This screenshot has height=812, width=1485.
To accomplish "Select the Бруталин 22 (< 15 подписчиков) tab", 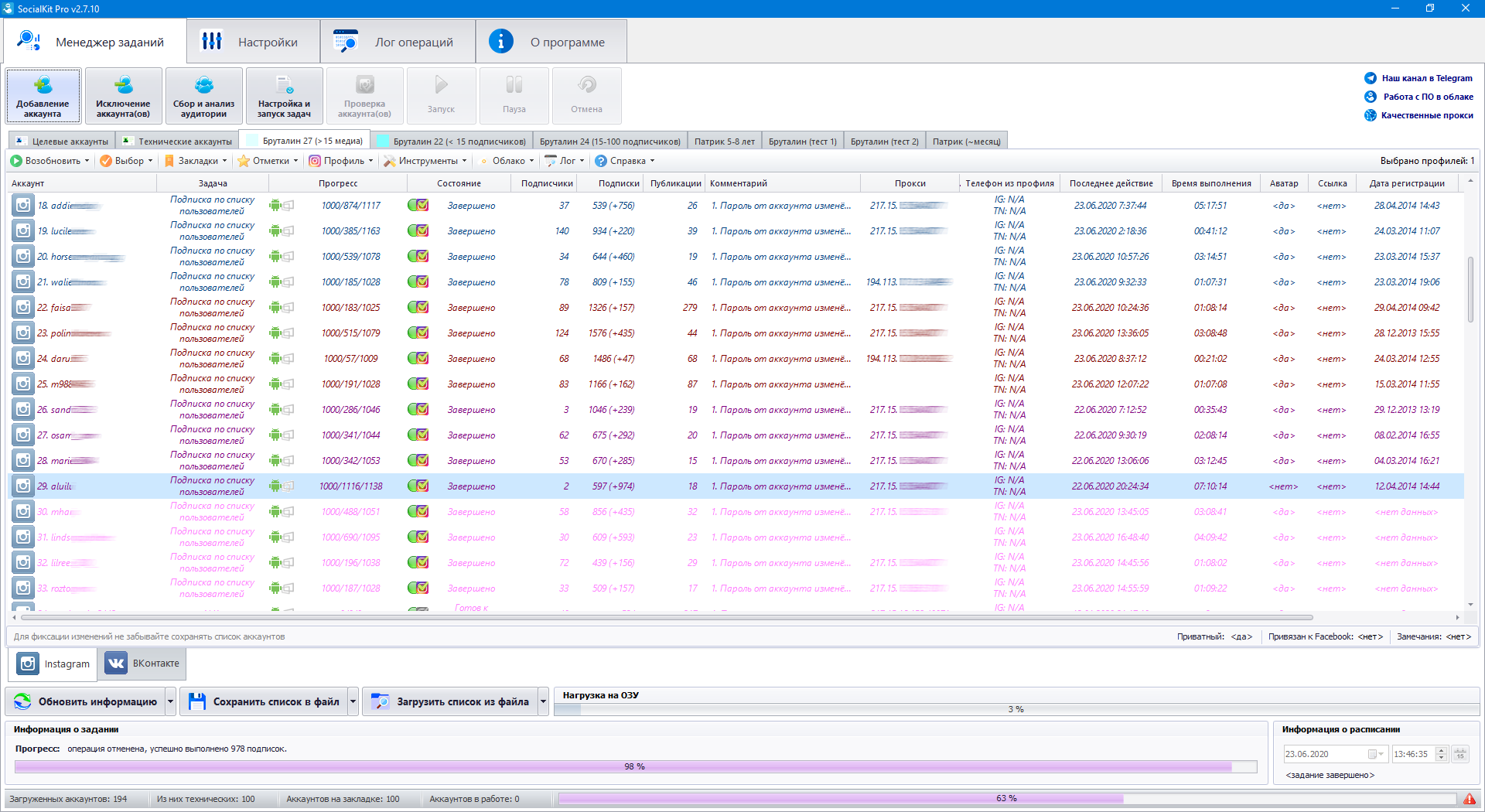I will coord(451,142).
